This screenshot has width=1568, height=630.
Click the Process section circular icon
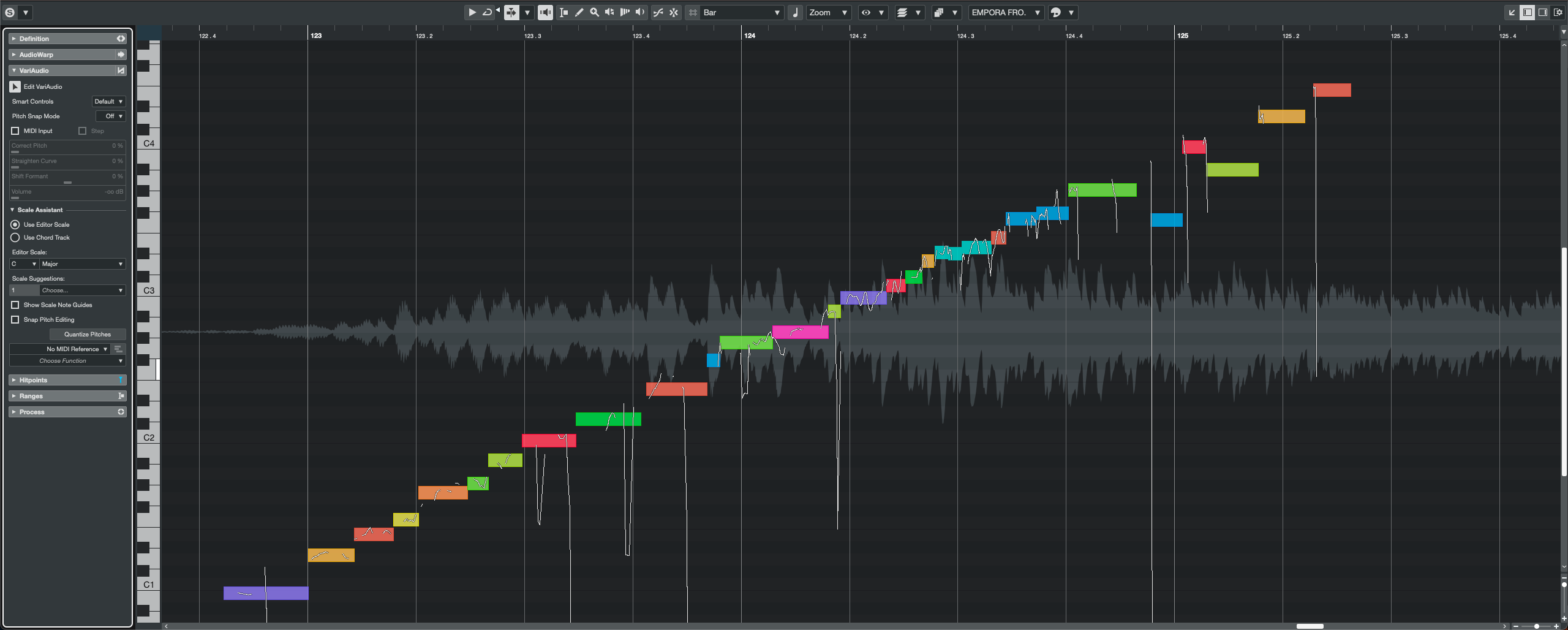click(121, 412)
